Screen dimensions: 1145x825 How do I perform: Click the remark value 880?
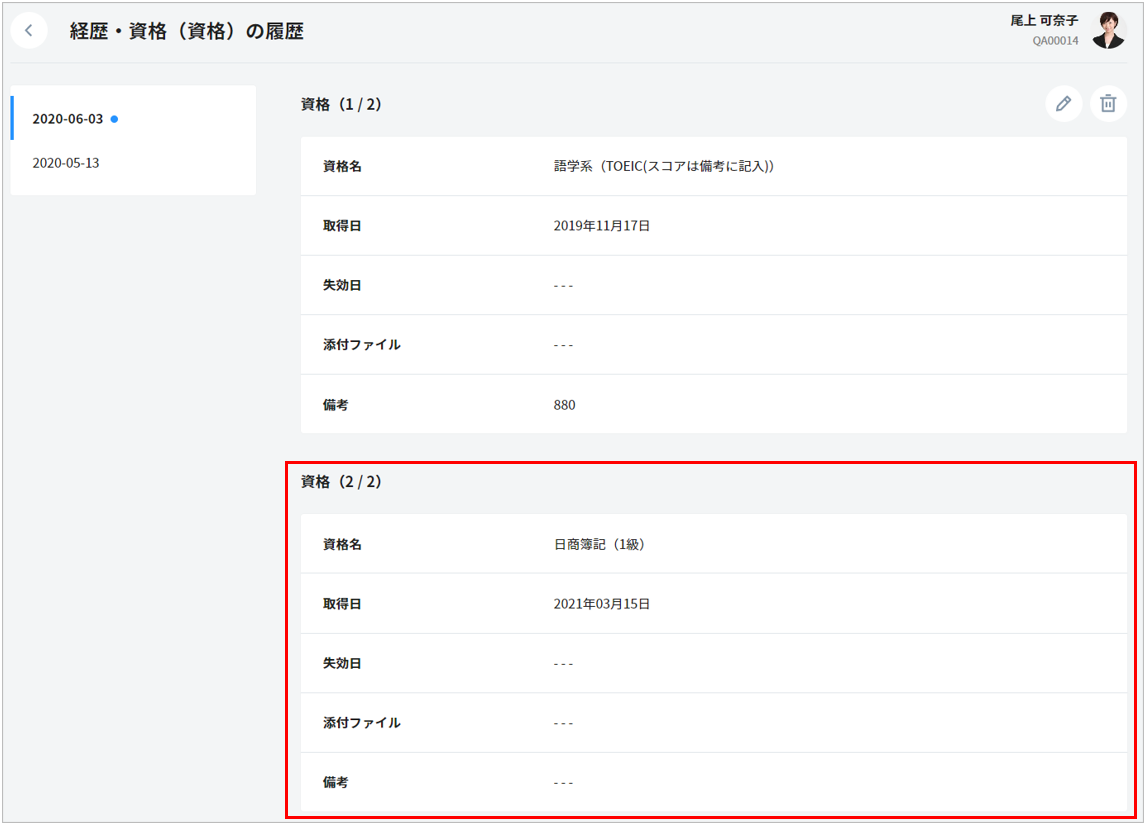pos(564,405)
